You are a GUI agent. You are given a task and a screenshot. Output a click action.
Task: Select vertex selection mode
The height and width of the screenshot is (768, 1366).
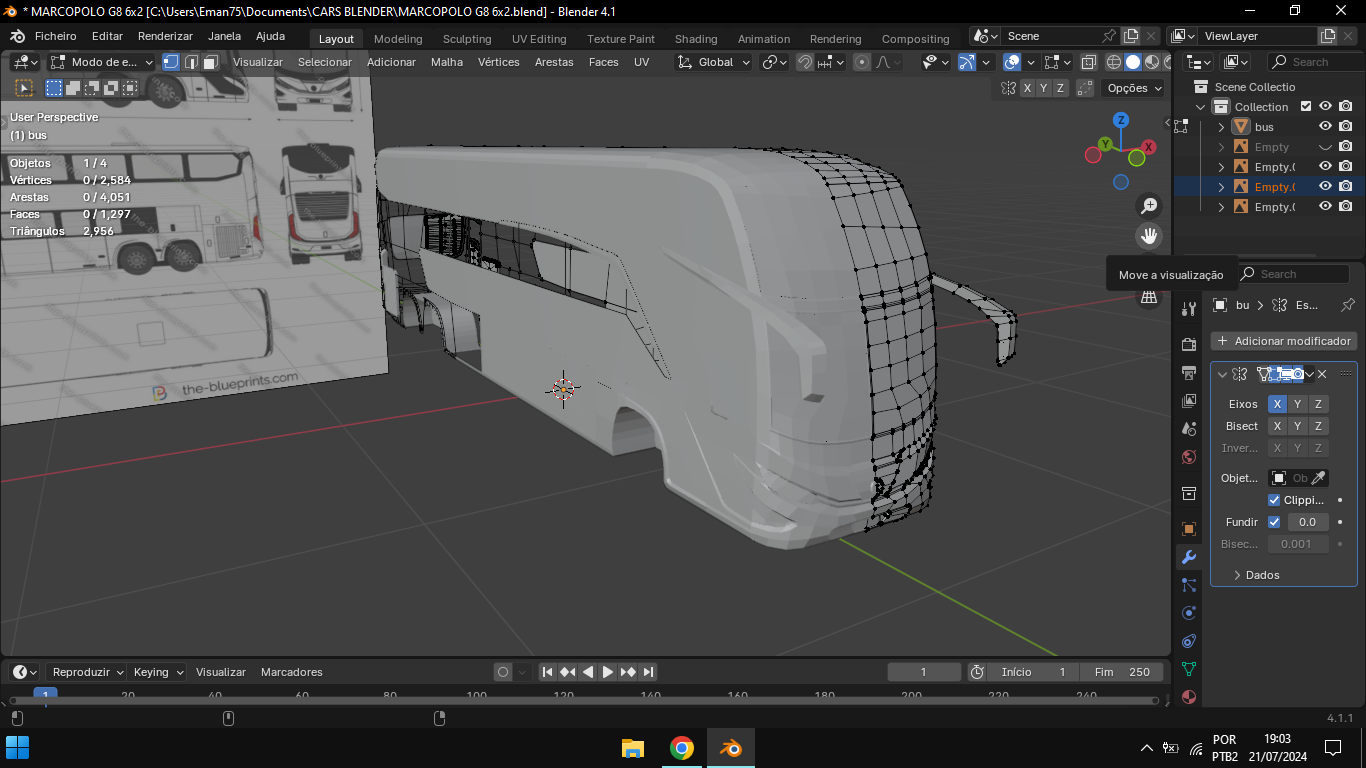[171, 62]
